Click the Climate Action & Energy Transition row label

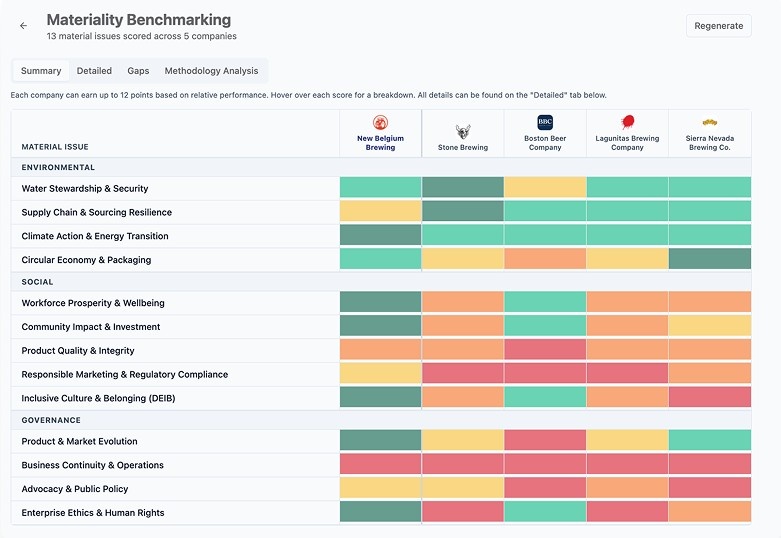[x=95, y=236]
